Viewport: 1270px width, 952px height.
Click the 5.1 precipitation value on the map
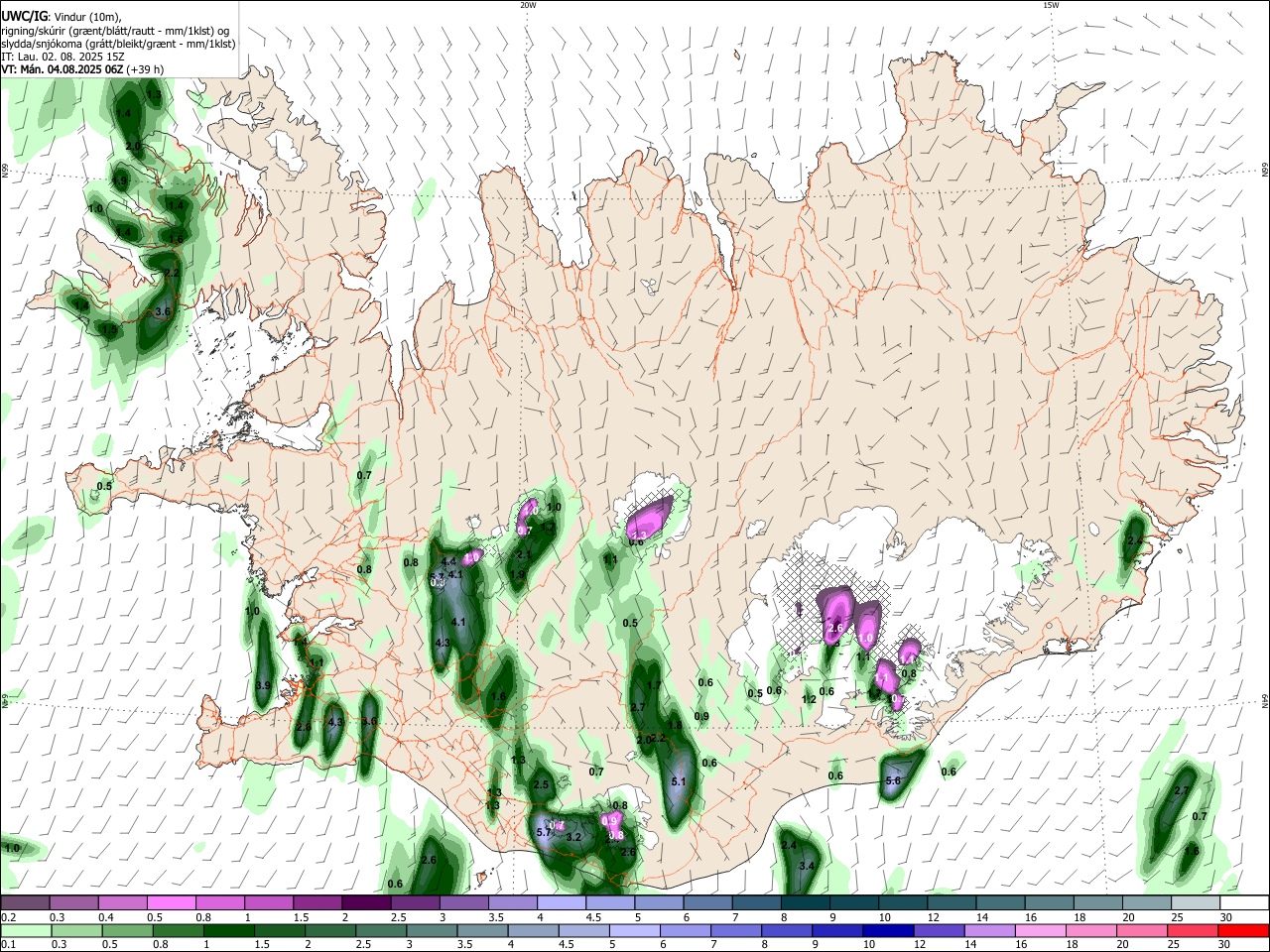click(x=679, y=781)
